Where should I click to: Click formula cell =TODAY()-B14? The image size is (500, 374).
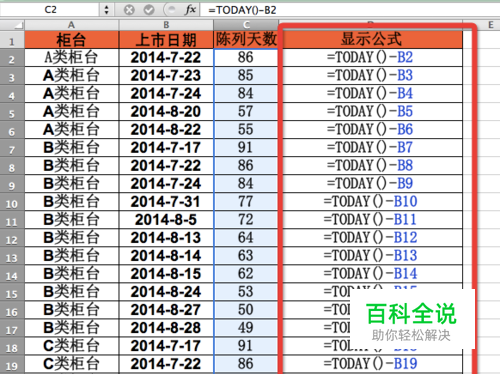tap(371, 274)
